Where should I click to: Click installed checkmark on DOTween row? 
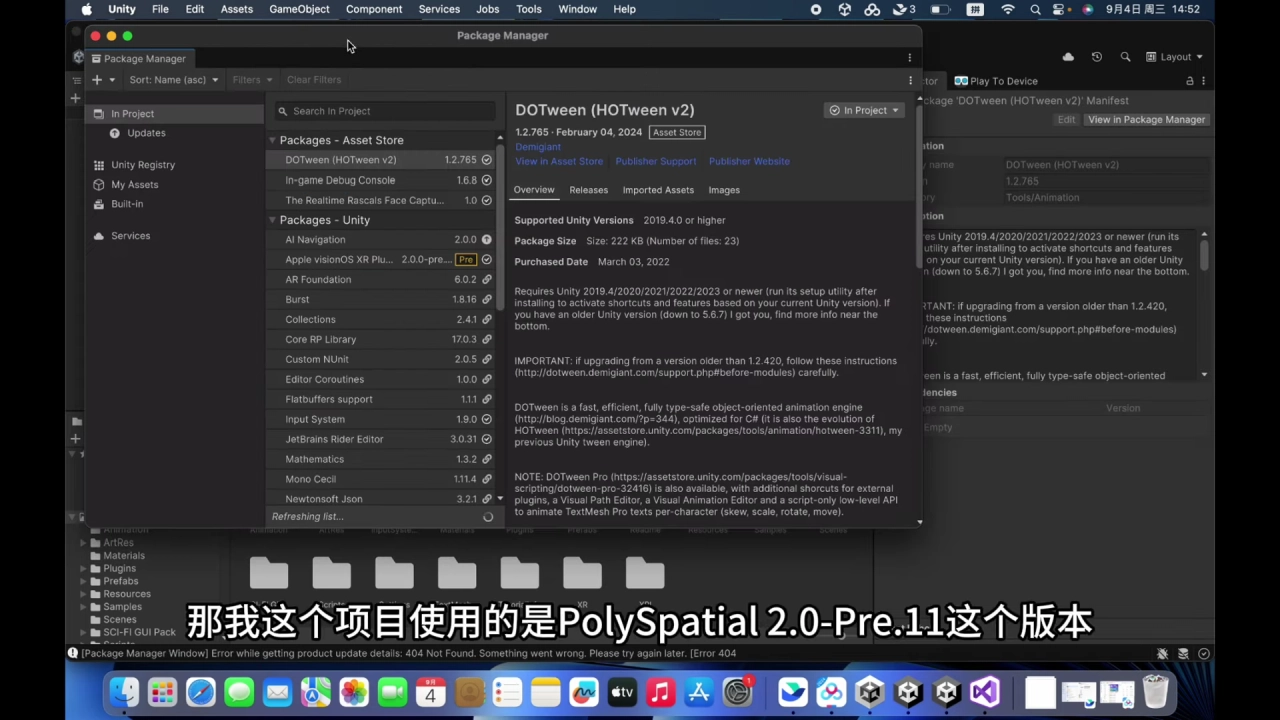487,160
